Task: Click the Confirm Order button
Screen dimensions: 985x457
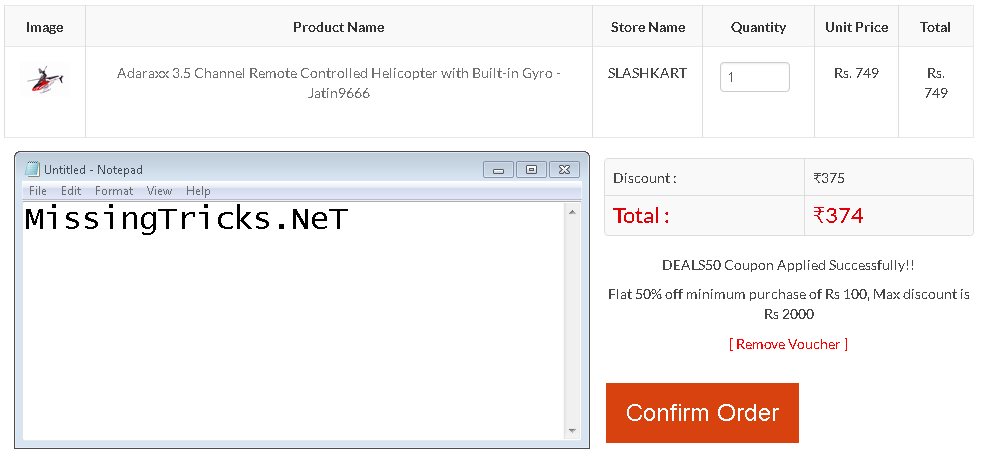Action: click(702, 413)
